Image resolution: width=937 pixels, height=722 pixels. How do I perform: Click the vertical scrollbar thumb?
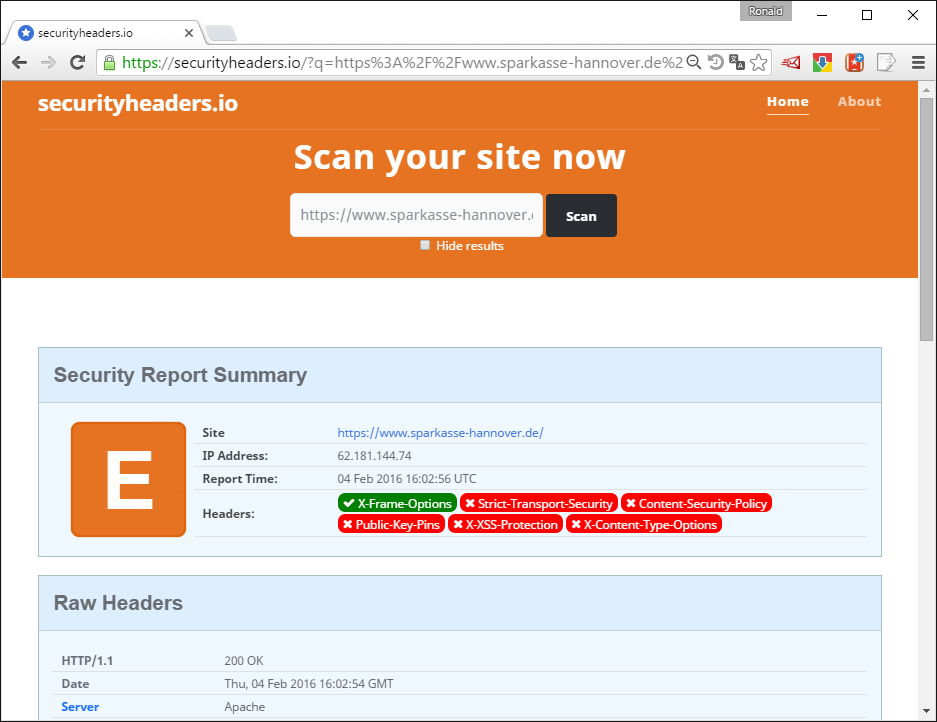pyautogui.click(x=926, y=219)
